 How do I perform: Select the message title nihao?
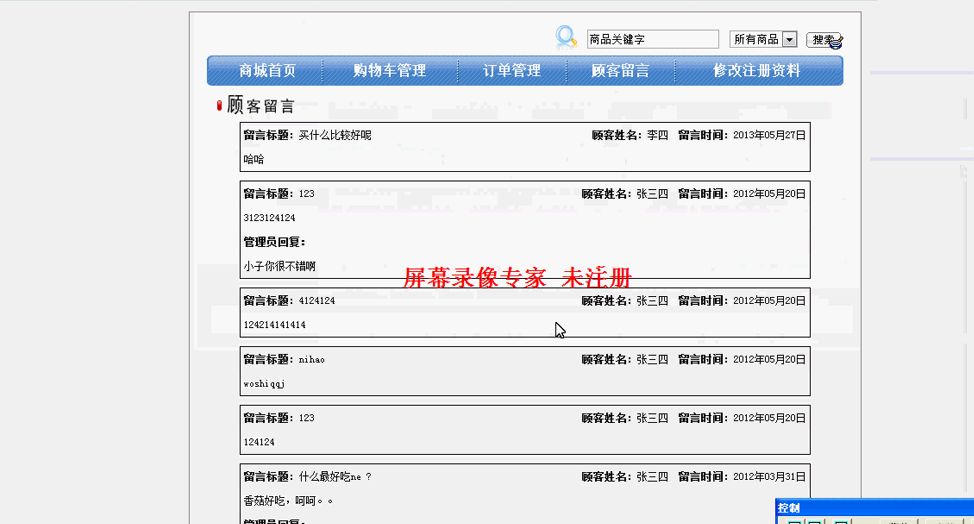(312, 360)
